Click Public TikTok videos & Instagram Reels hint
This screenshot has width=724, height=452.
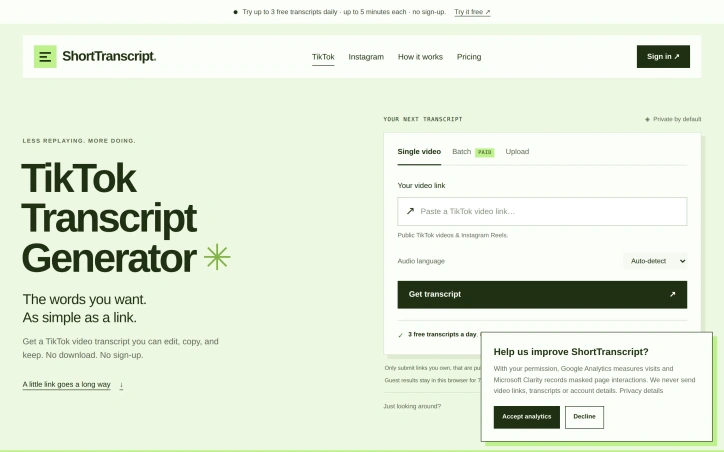[452, 235]
